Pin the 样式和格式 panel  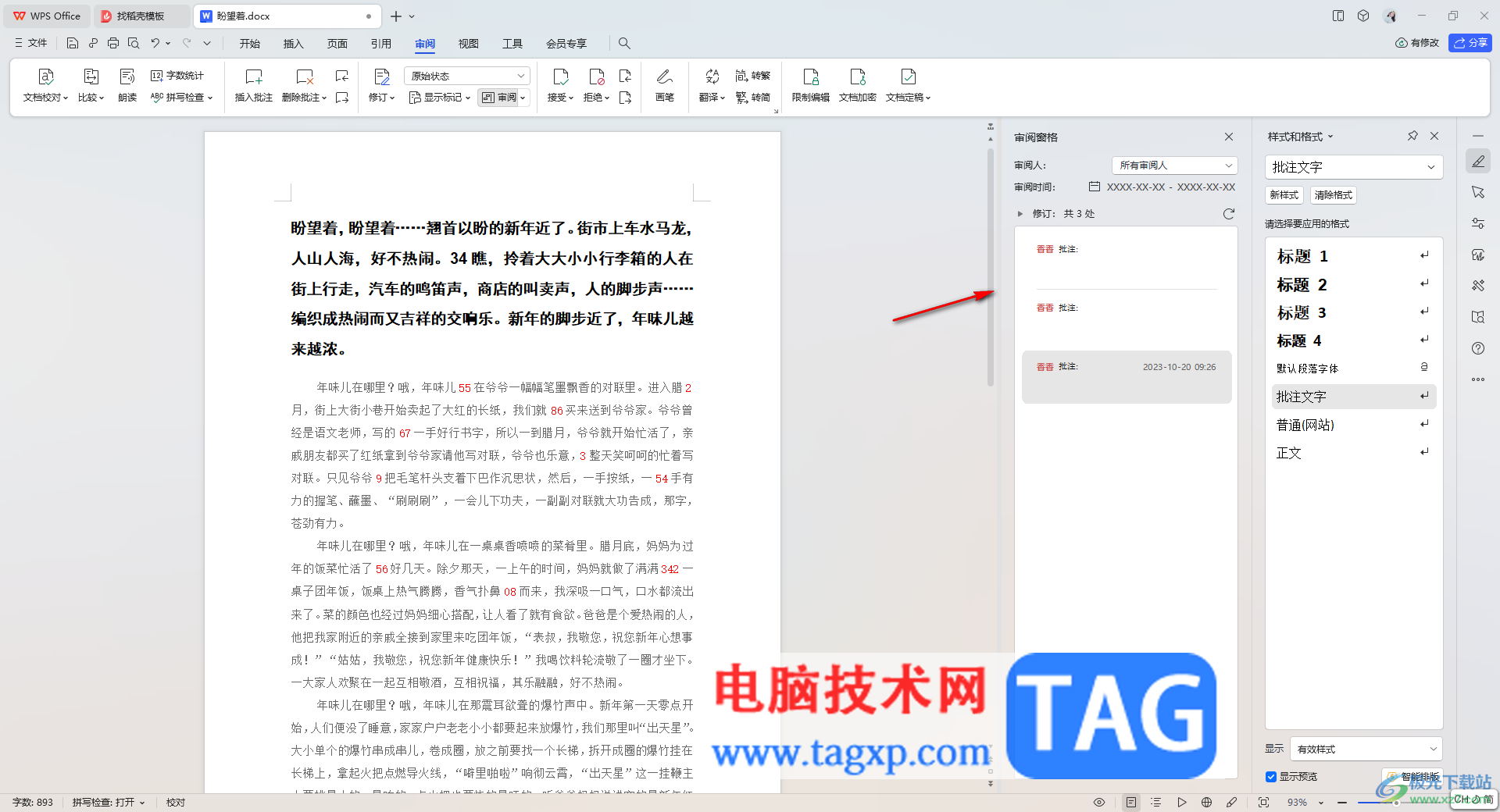coord(1412,136)
